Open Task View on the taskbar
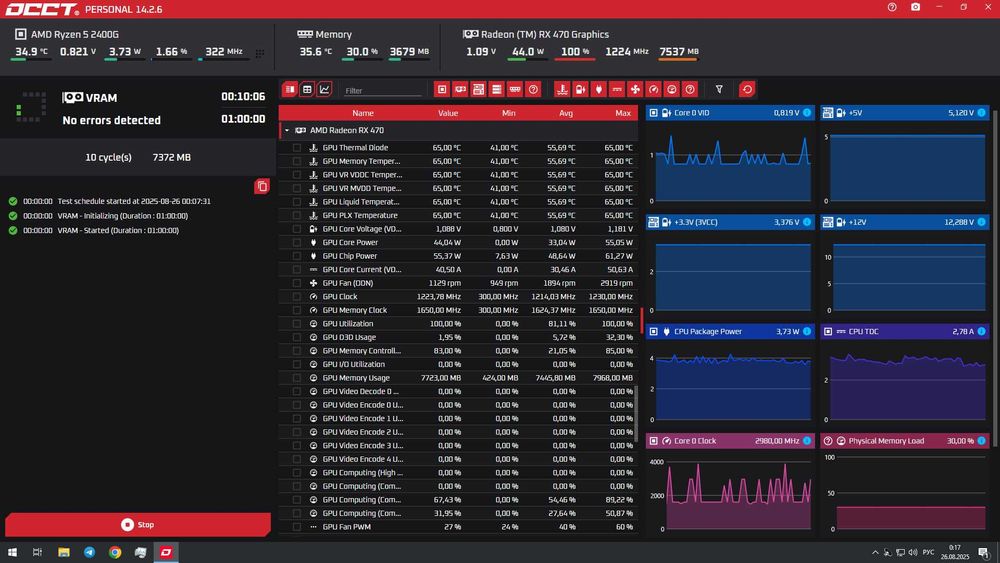Image resolution: width=1000 pixels, height=563 pixels. 38,552
